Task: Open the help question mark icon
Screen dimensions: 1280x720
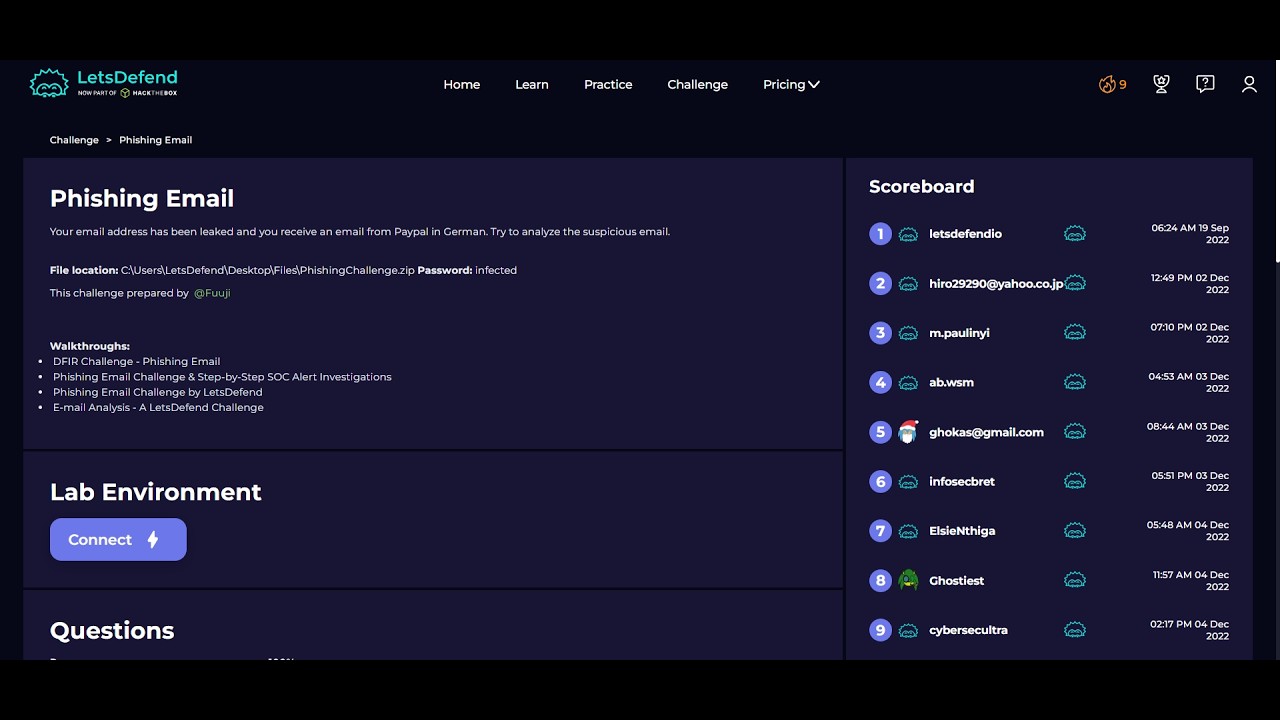Action: pyautogui.click(x=1205, y=85)
